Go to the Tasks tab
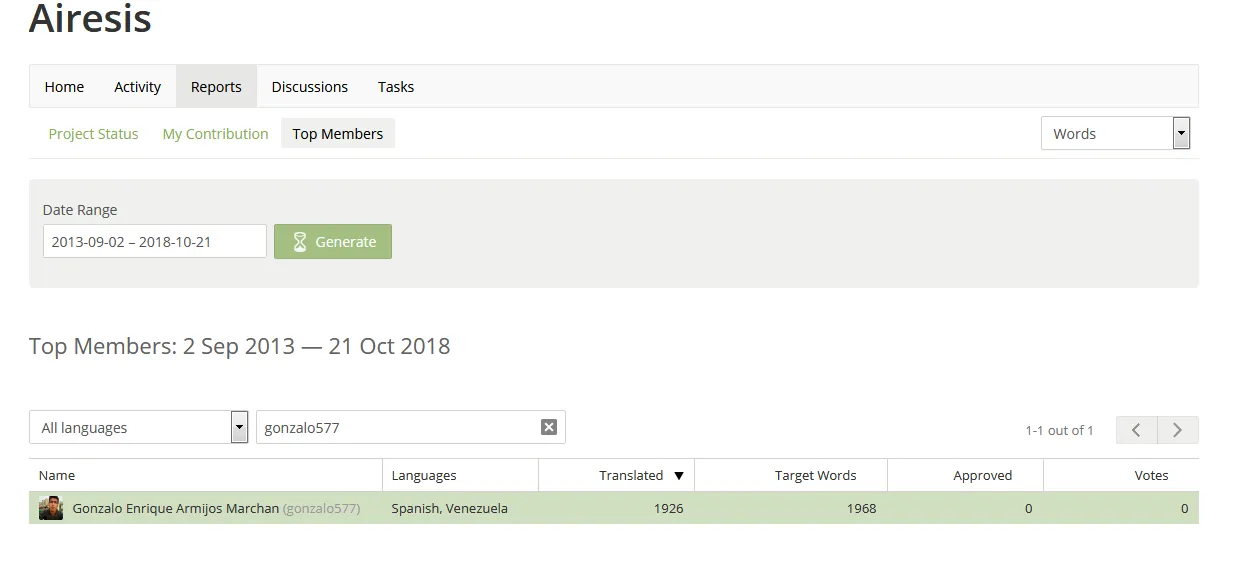Image resolution: width=1235 pixels, height=564 pixels. point(396,87)
